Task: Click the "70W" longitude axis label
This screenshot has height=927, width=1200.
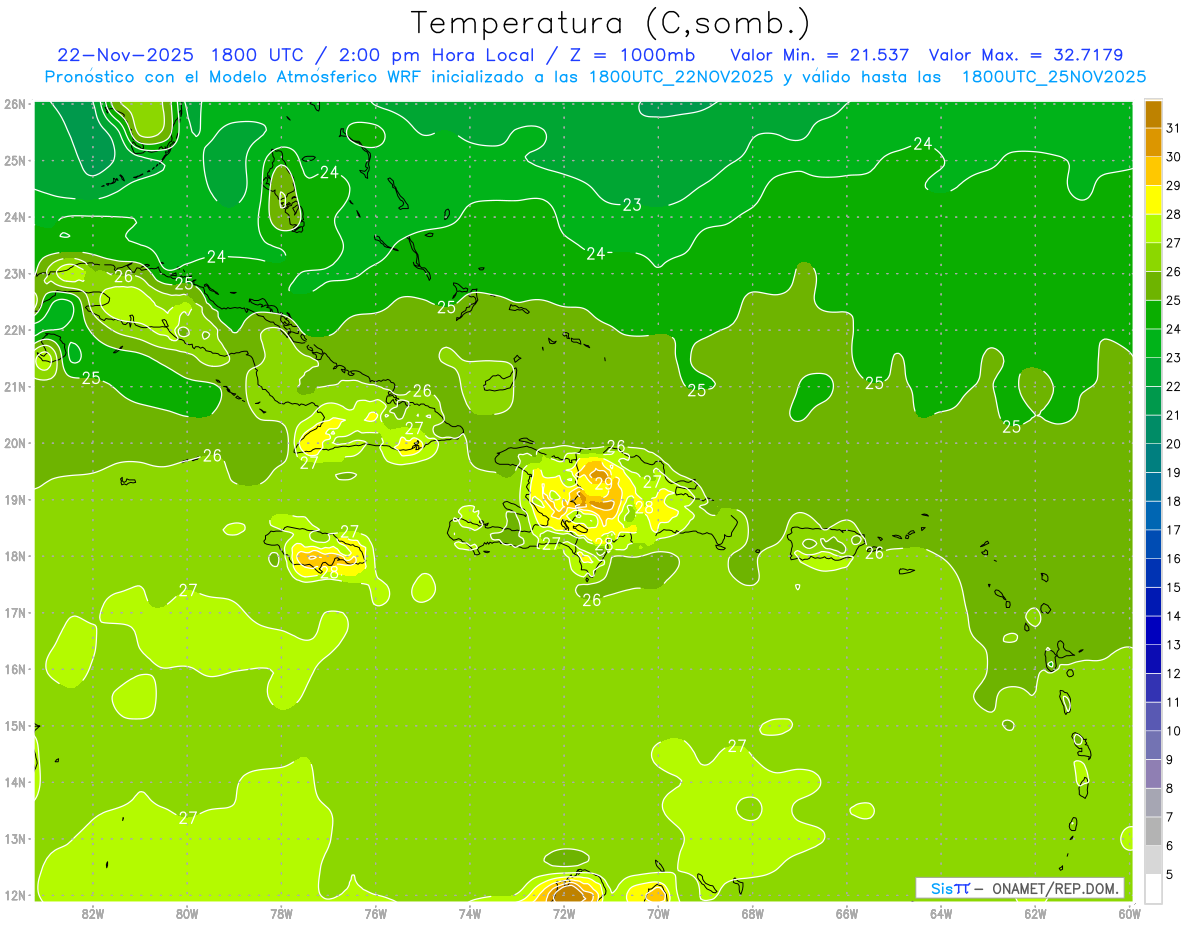Action: pyautogui.click(x=658, y=912)
